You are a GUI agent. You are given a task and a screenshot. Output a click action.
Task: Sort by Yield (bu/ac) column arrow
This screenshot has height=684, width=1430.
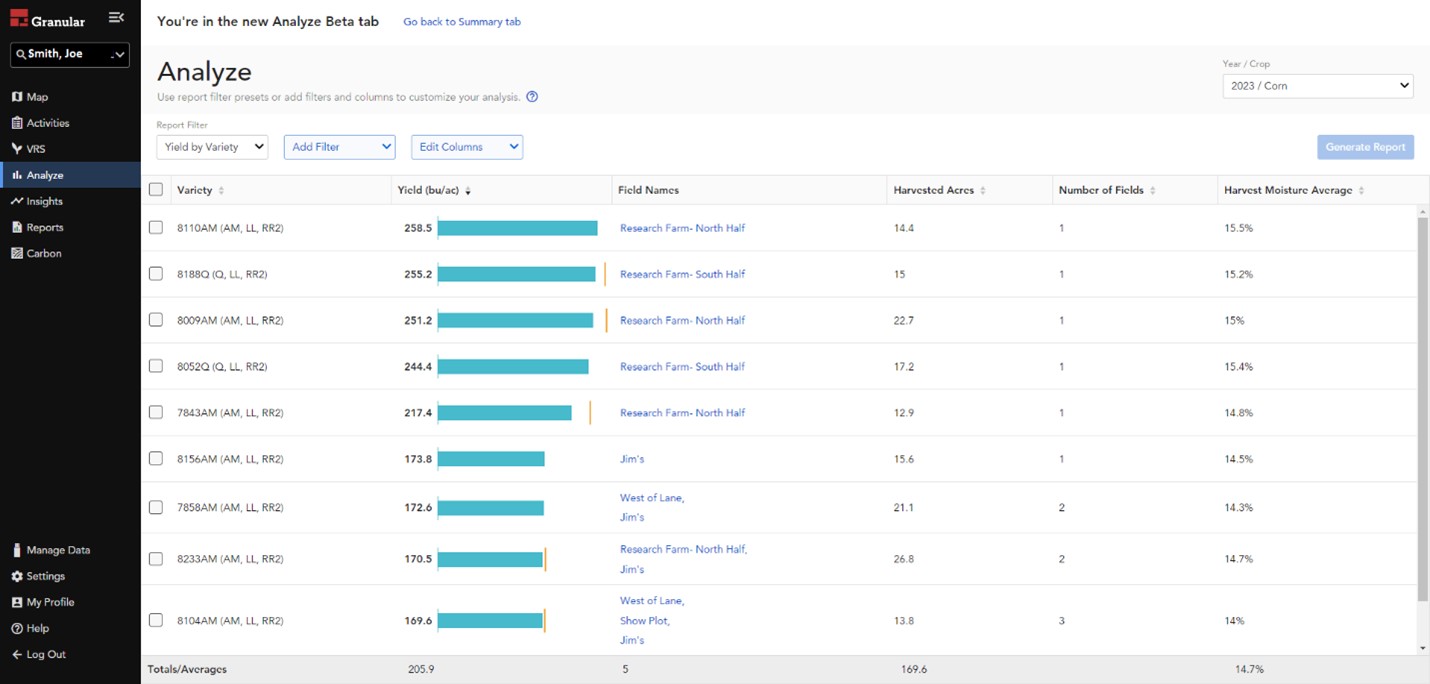point(468,191)
